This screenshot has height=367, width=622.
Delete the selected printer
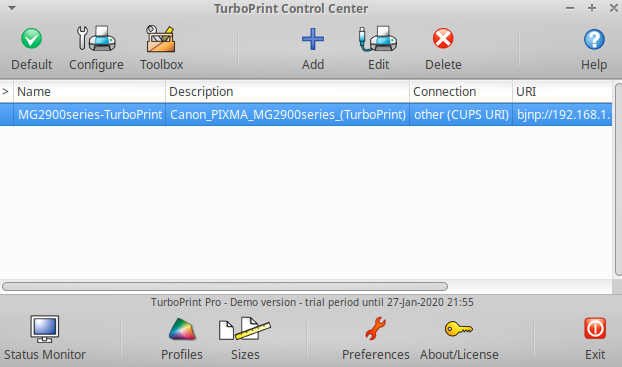point(443,48)
